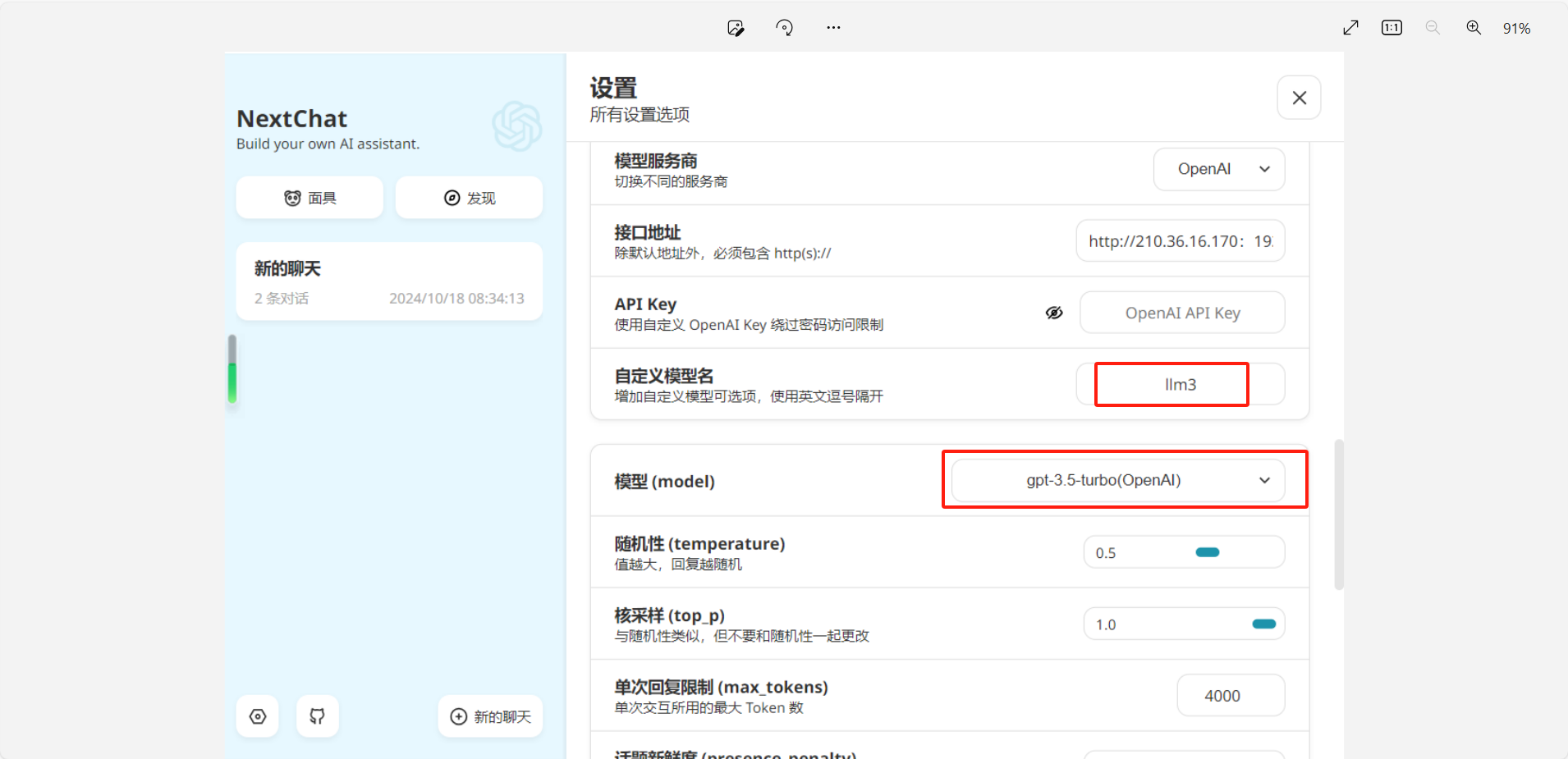Click the zoom in magnifier icon
Image resolution: width=1568 pixels, height=759 pixels.
click(1474, 28)
